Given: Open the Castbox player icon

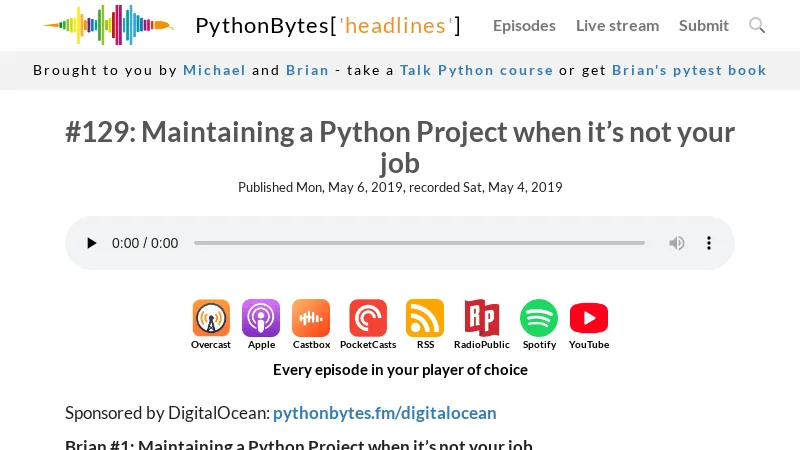Looking at the screenshot, I should tap(311, 319).
